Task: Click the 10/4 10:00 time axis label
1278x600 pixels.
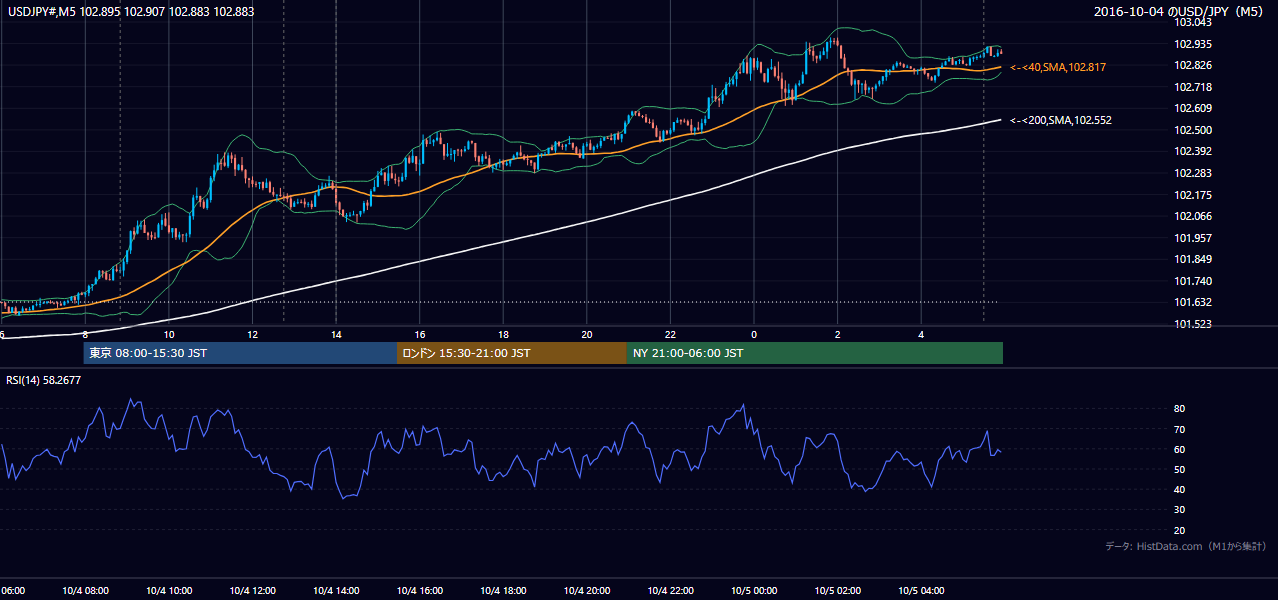Action: [169, 590]
